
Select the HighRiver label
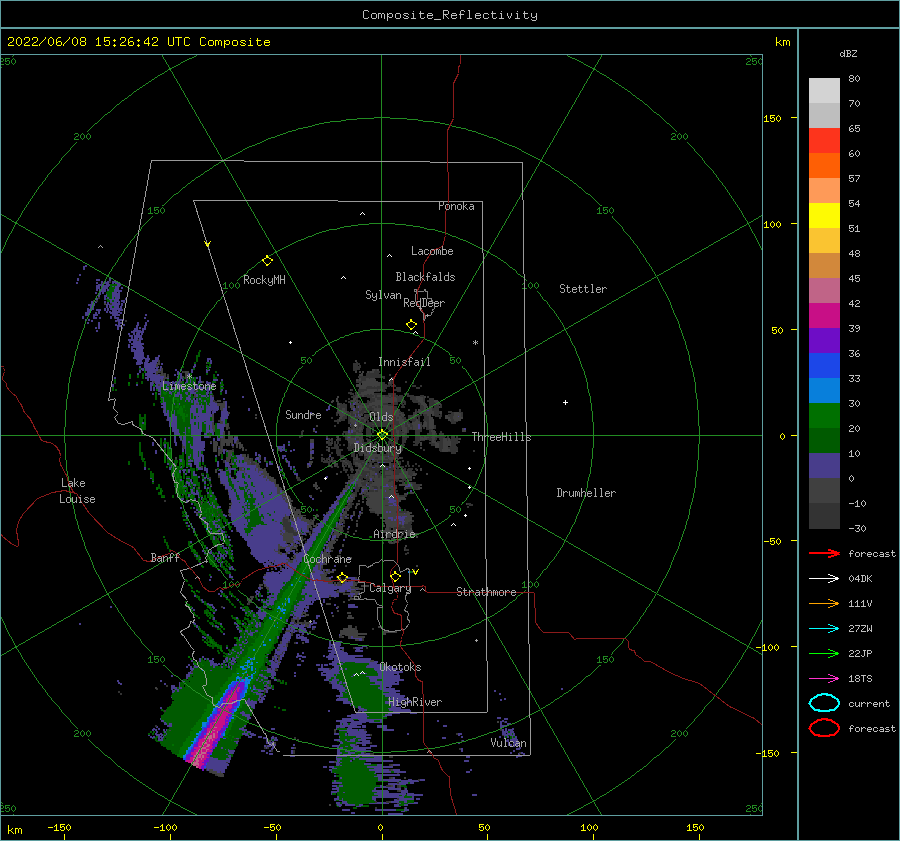pos(415,702)
